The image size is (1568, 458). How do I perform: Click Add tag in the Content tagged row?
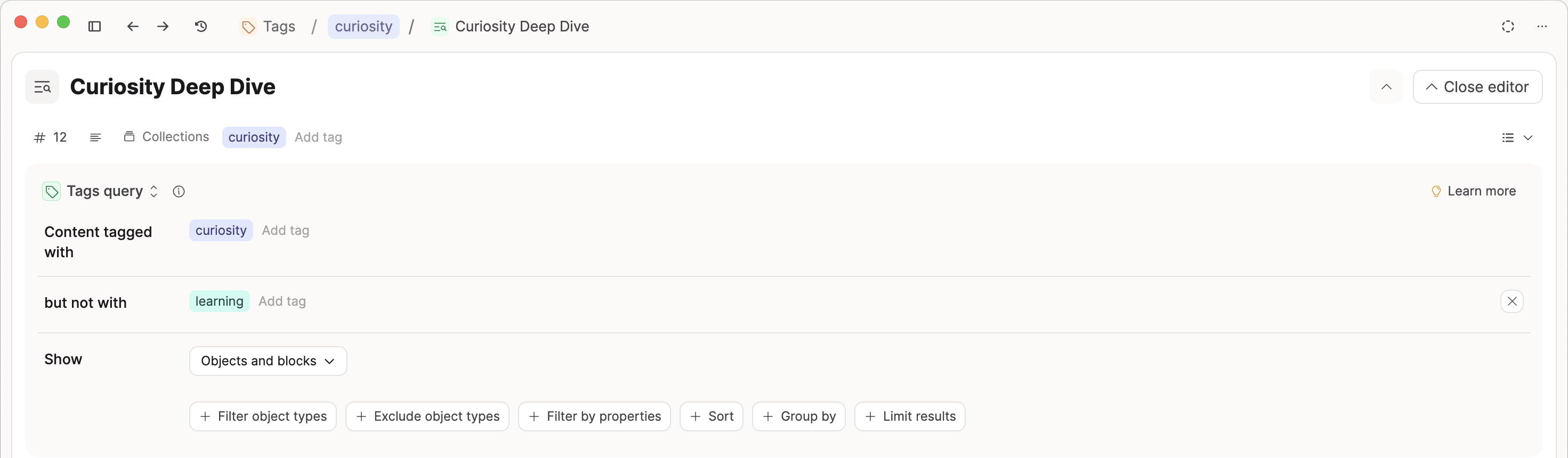pos(286,231)
